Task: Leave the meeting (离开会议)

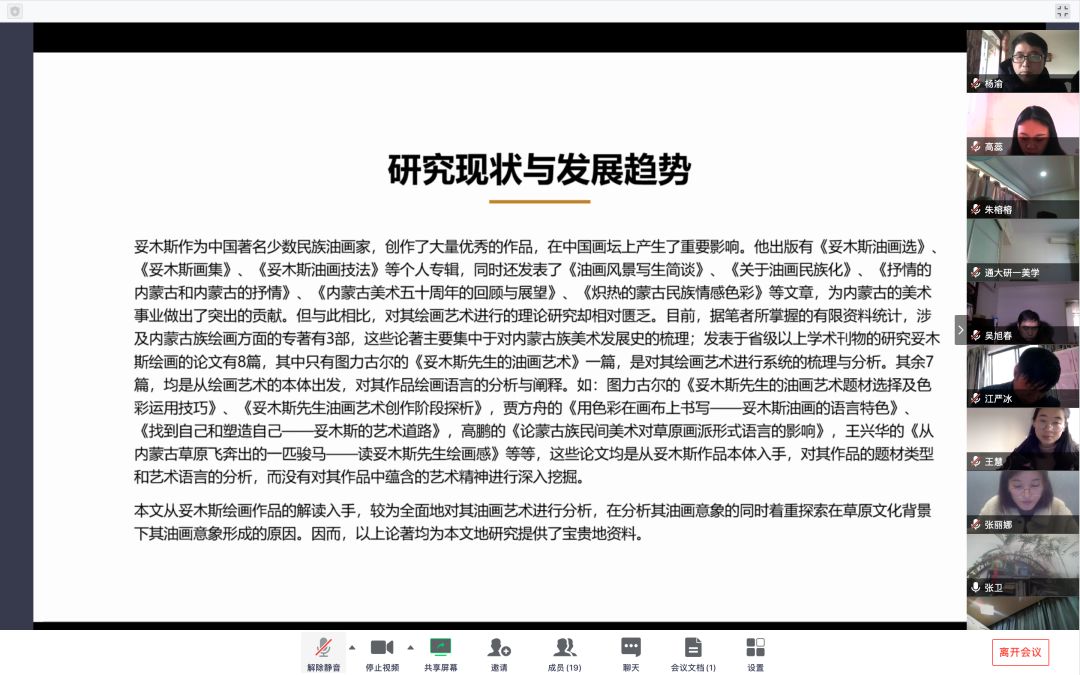Action: tap(1020, 652)
